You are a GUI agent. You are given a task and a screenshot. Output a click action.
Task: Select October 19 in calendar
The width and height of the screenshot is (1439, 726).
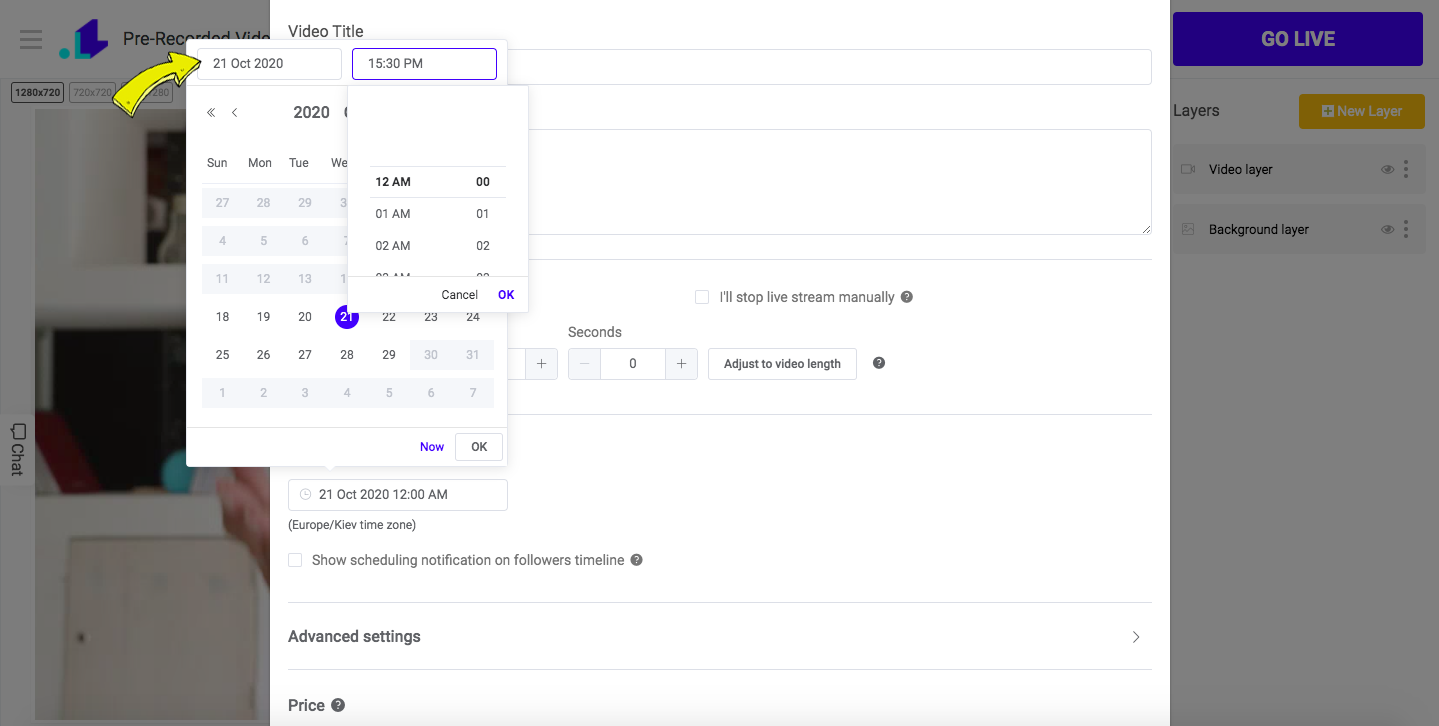263,317
